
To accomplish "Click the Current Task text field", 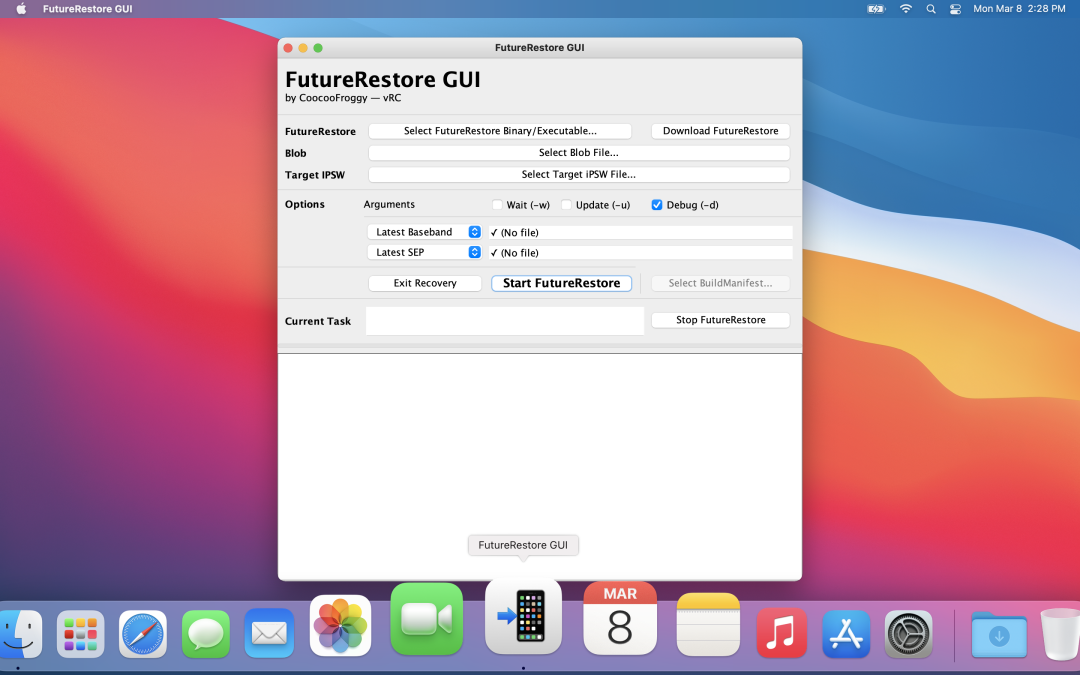I will tap(505, 321).
